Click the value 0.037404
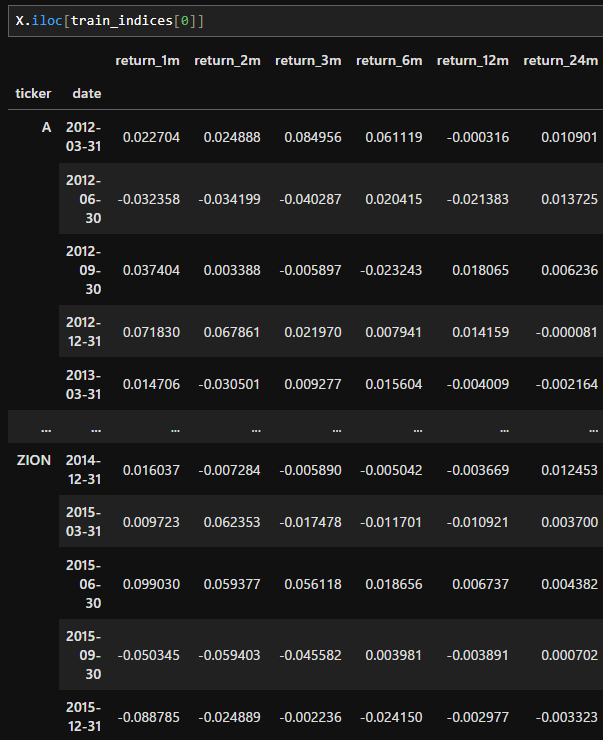Image resolution: width=603 pixels, height=740 pixels. point(151,270)
